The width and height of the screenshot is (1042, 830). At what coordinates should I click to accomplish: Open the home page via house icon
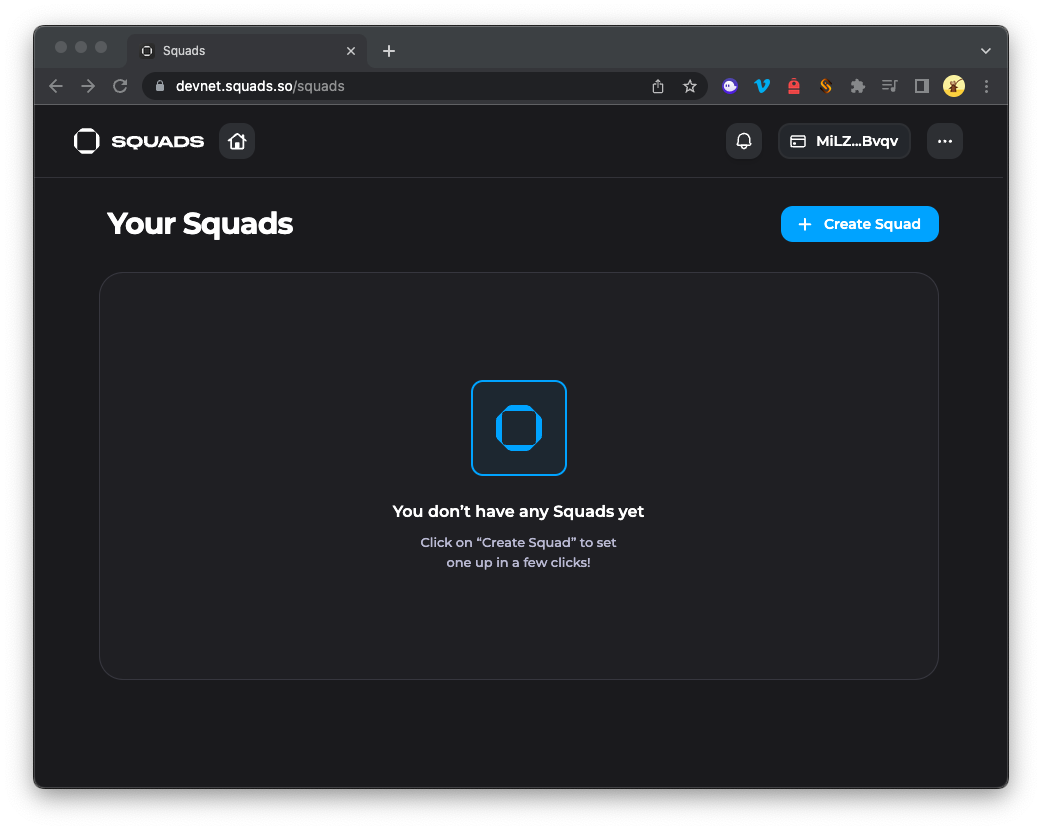[x=237, y=141]
